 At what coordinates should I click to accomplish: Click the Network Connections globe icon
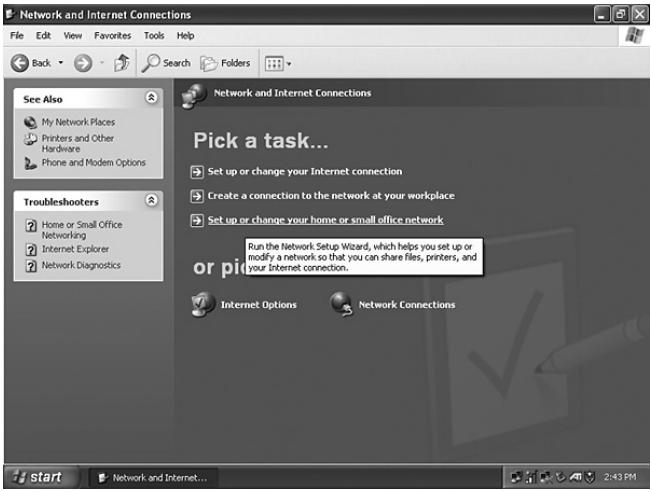[x=342, y=304]
